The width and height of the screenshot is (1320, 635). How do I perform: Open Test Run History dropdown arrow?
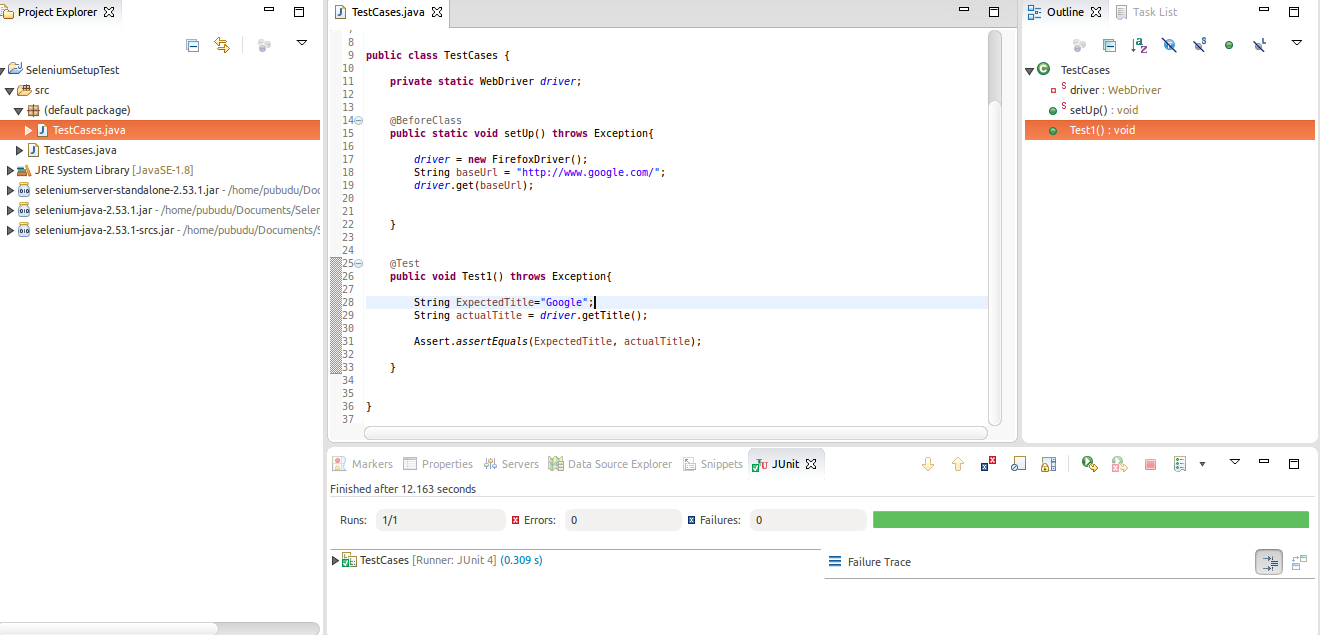tap(1202, 464)
